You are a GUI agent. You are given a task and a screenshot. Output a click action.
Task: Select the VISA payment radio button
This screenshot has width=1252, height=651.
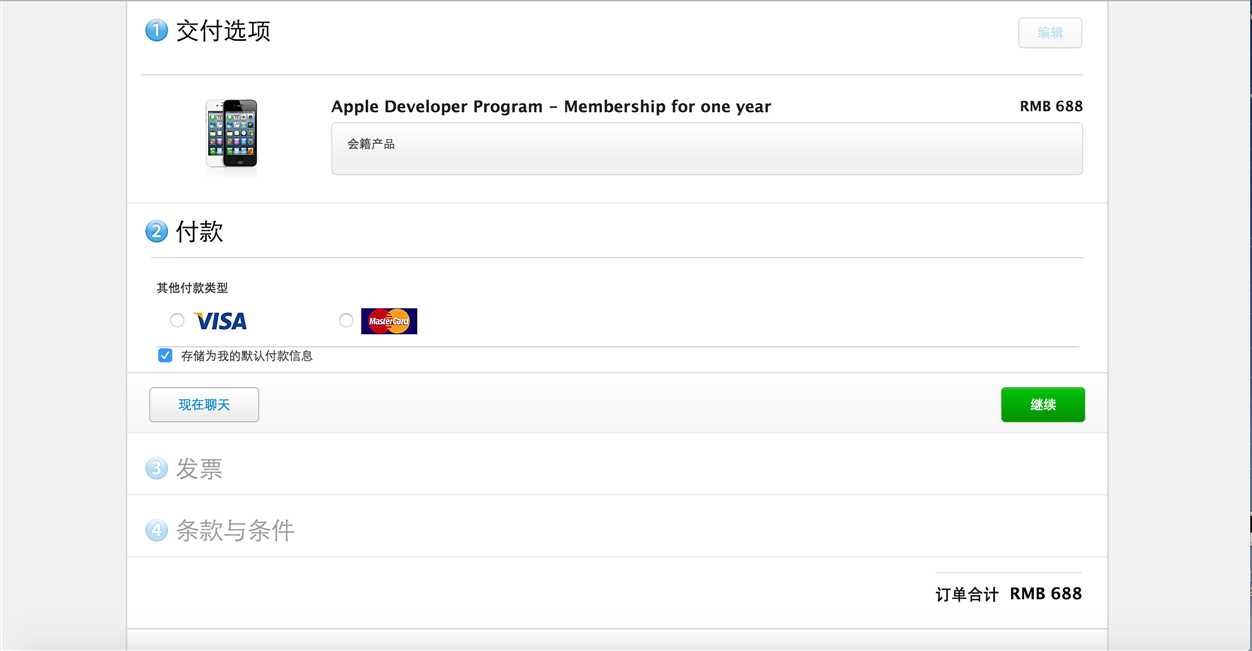pos(177,320)
